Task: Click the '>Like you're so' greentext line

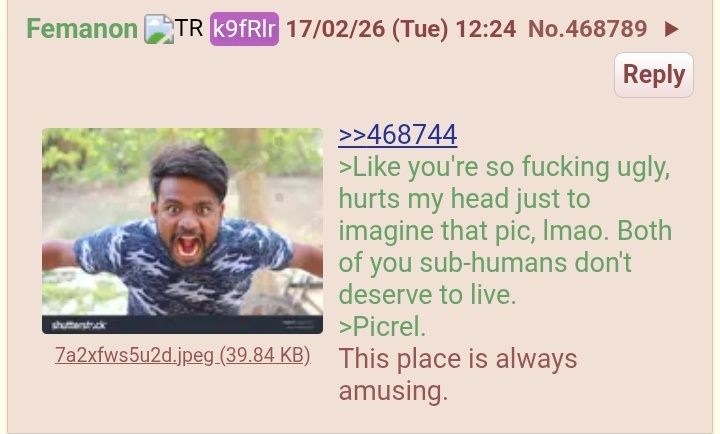Action: (x=504, y=167)
